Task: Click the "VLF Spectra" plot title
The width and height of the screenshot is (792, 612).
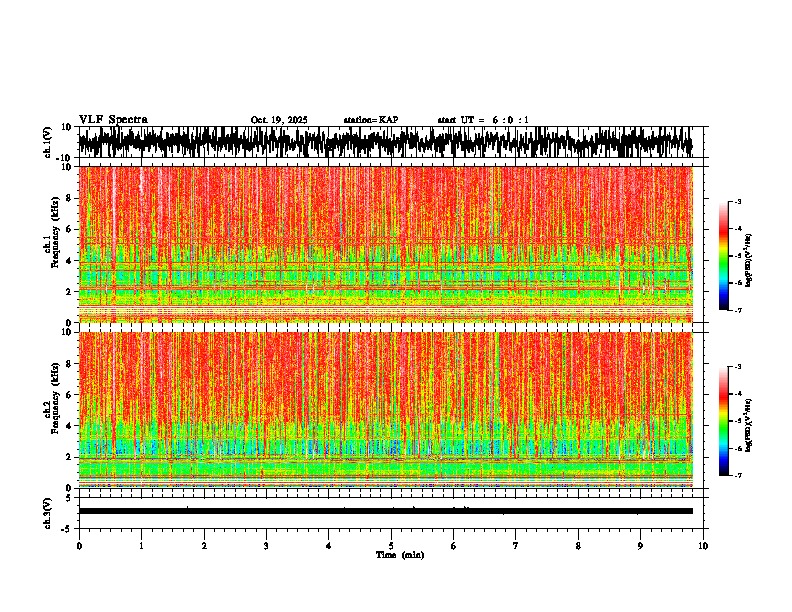Action: 113,120
